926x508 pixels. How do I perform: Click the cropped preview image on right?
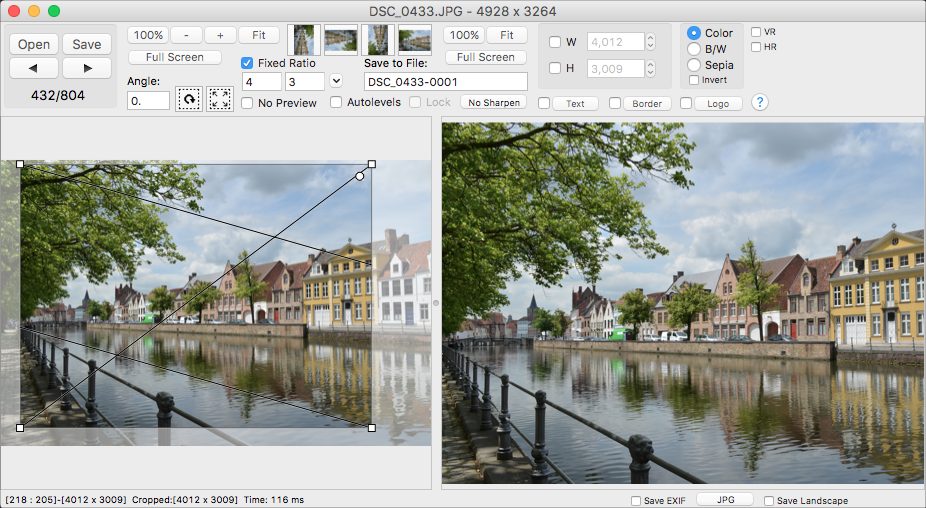click(683, 304)
